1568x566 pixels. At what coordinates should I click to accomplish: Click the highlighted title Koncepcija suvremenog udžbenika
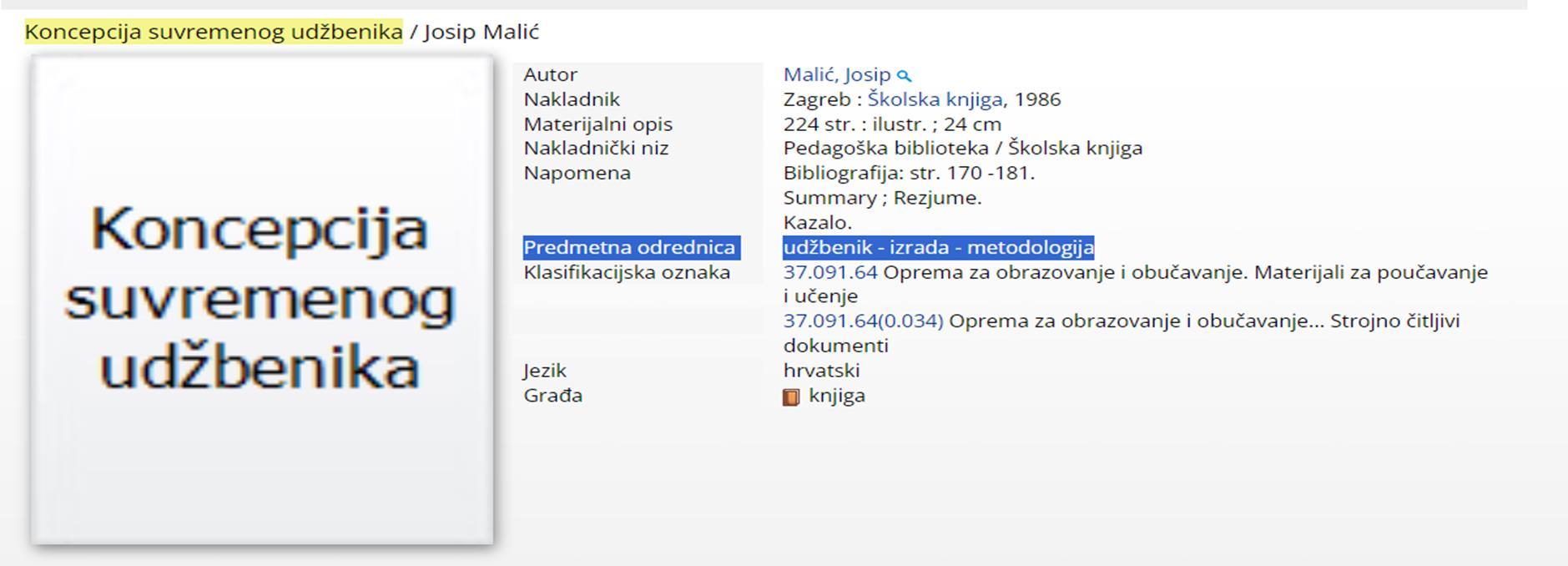tap(214, 32)
